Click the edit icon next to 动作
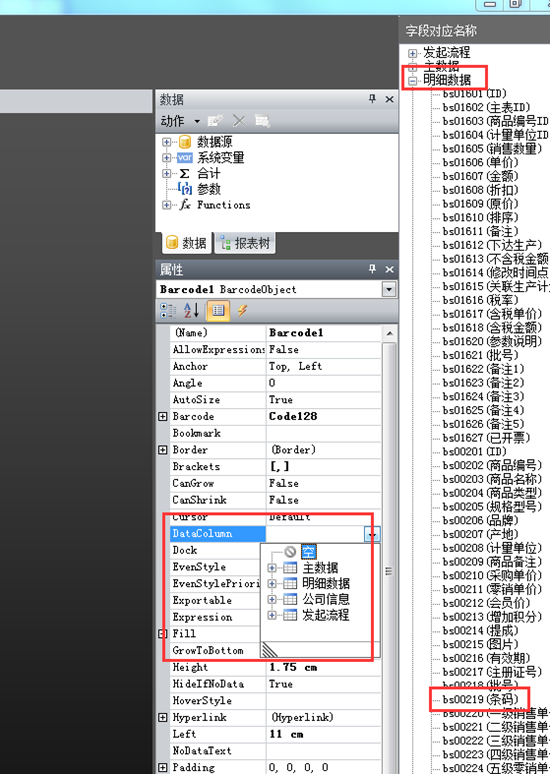Viewport: 550px width, 774px height. pyautogui.click(x=215, y=121)
